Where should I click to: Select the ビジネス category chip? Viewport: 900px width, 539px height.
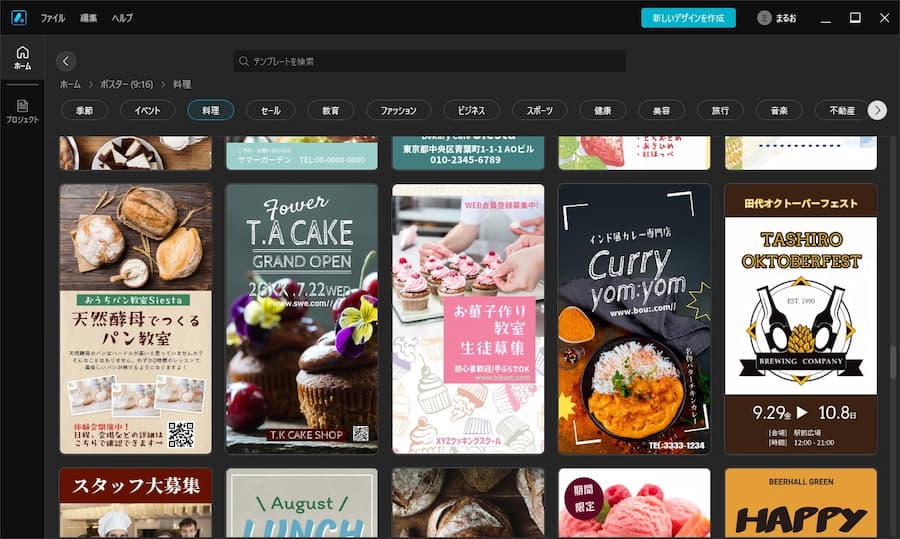471,110
